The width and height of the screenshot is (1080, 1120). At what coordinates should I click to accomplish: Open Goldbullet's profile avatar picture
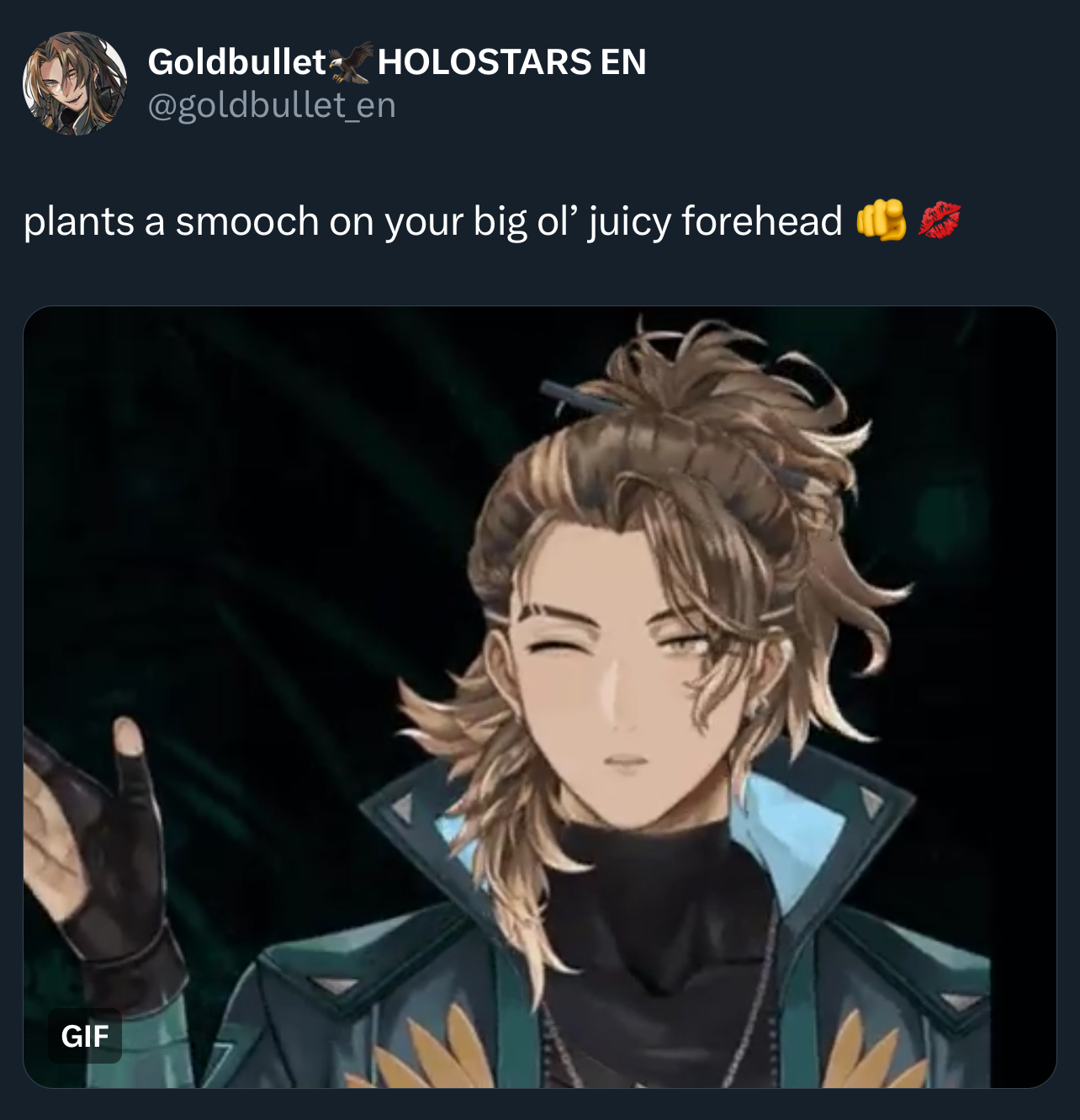click(75, 83)
